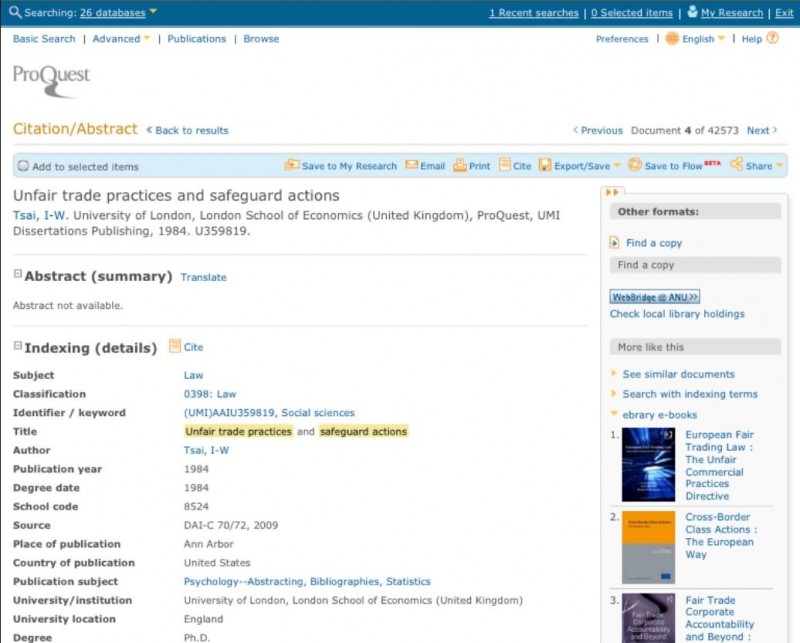The width and height of the screenshot is (800, 643).
Task: Click the Save to My Research folder icon
Action: pyautogui.click(x=292, y=165)
